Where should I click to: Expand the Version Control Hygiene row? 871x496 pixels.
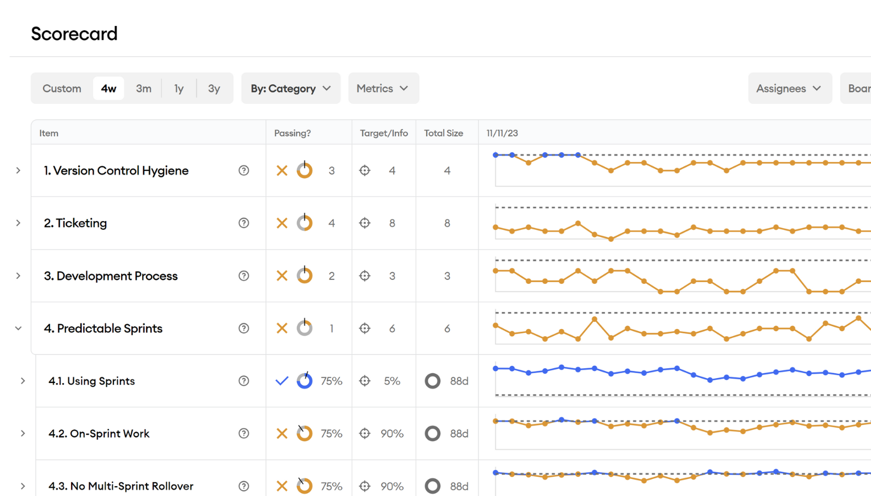18,171
